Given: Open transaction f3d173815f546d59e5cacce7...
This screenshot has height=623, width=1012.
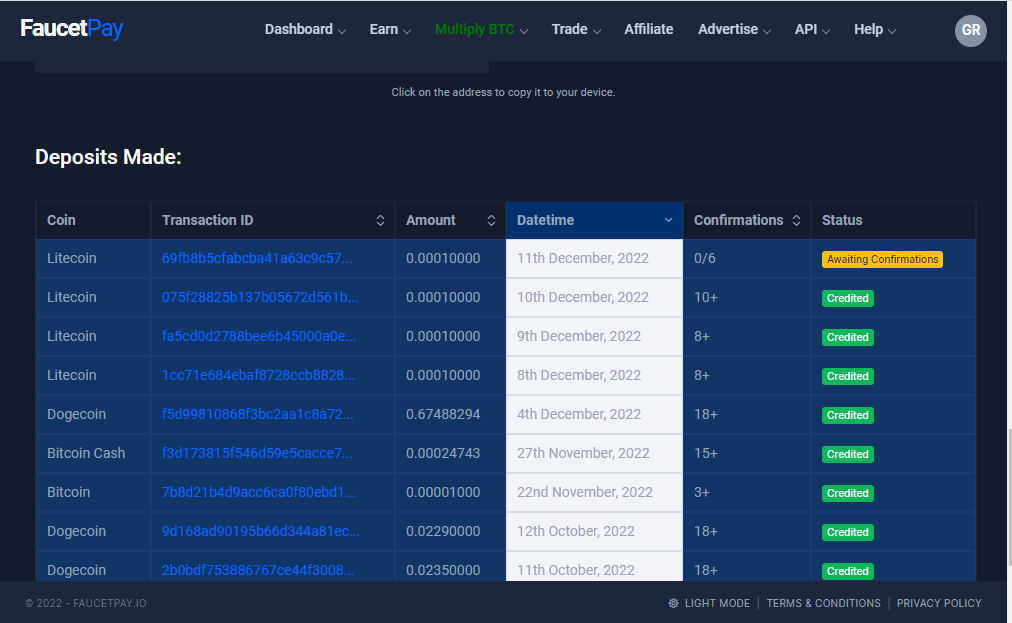Looking at the screenshot, I should (257, 453).
